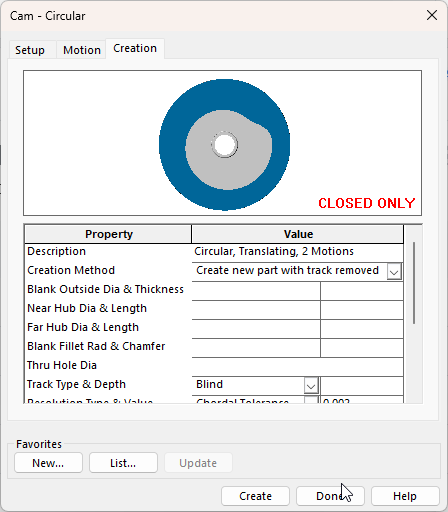Click the New... favorites button
The image size is (448, 512).
click(x=48, y=463)
